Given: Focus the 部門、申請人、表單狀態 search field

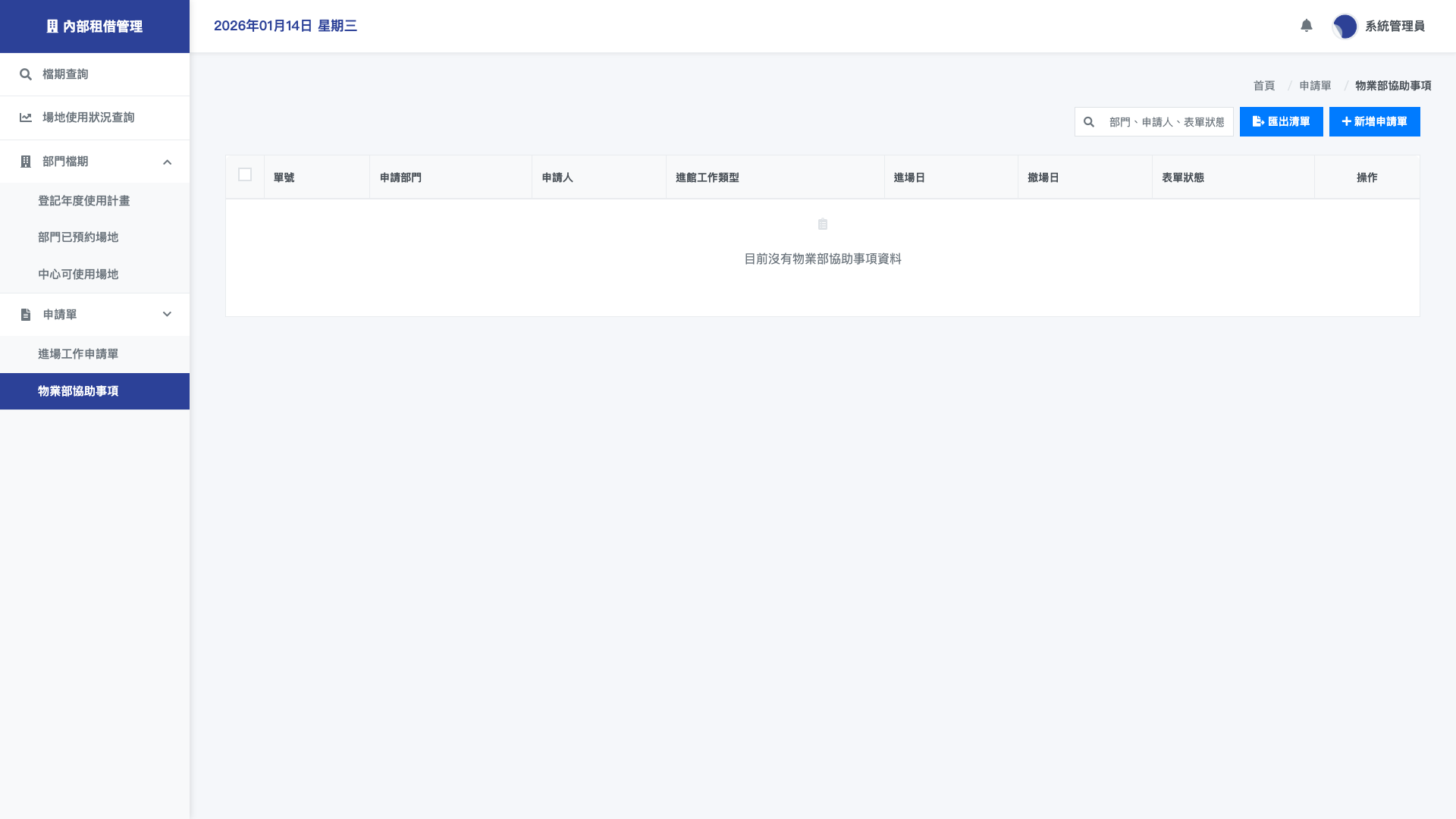Looking at the screenshot, I should (x=1166, y=122).
